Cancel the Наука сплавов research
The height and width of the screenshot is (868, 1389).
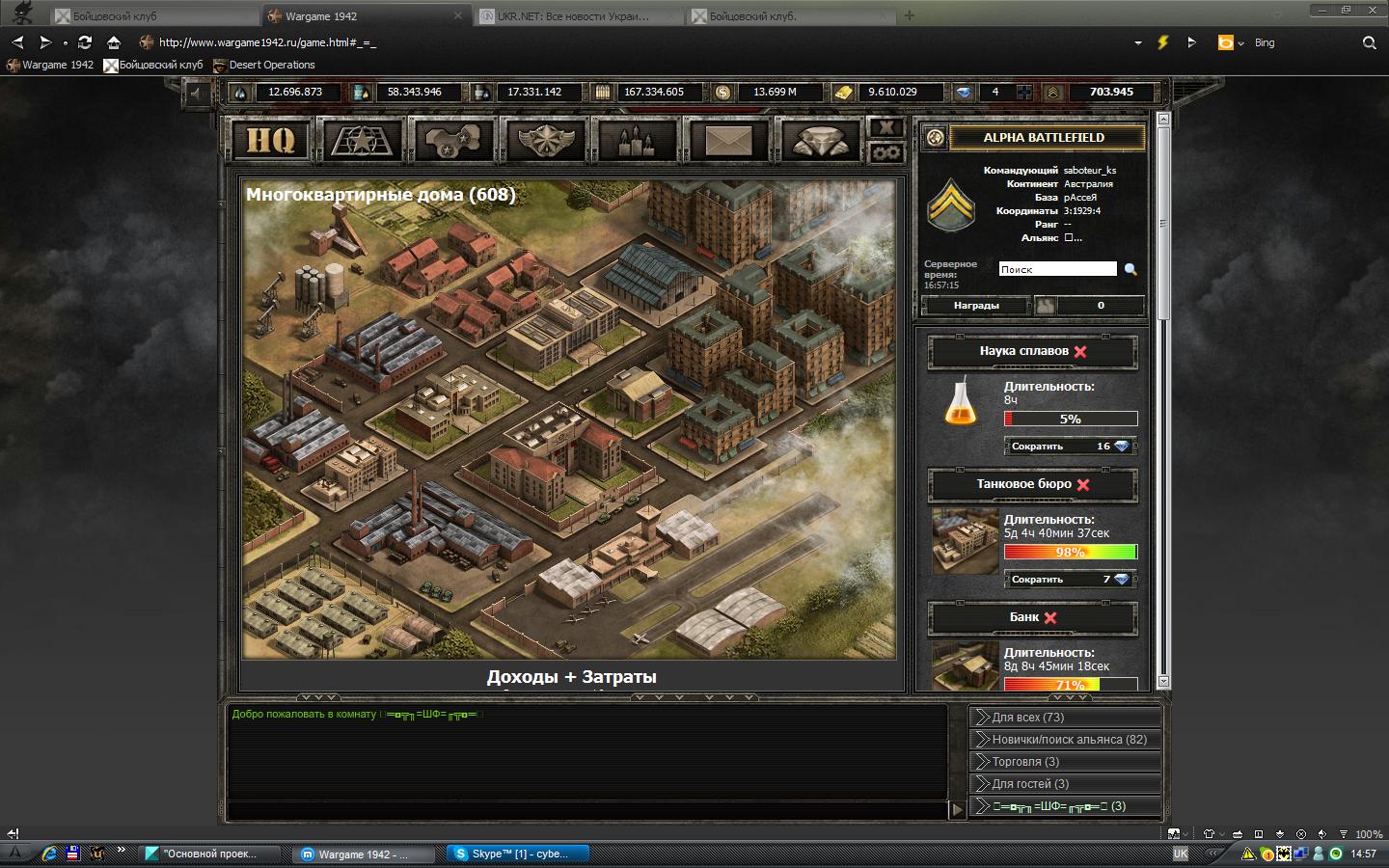(x=1080, y=352)
